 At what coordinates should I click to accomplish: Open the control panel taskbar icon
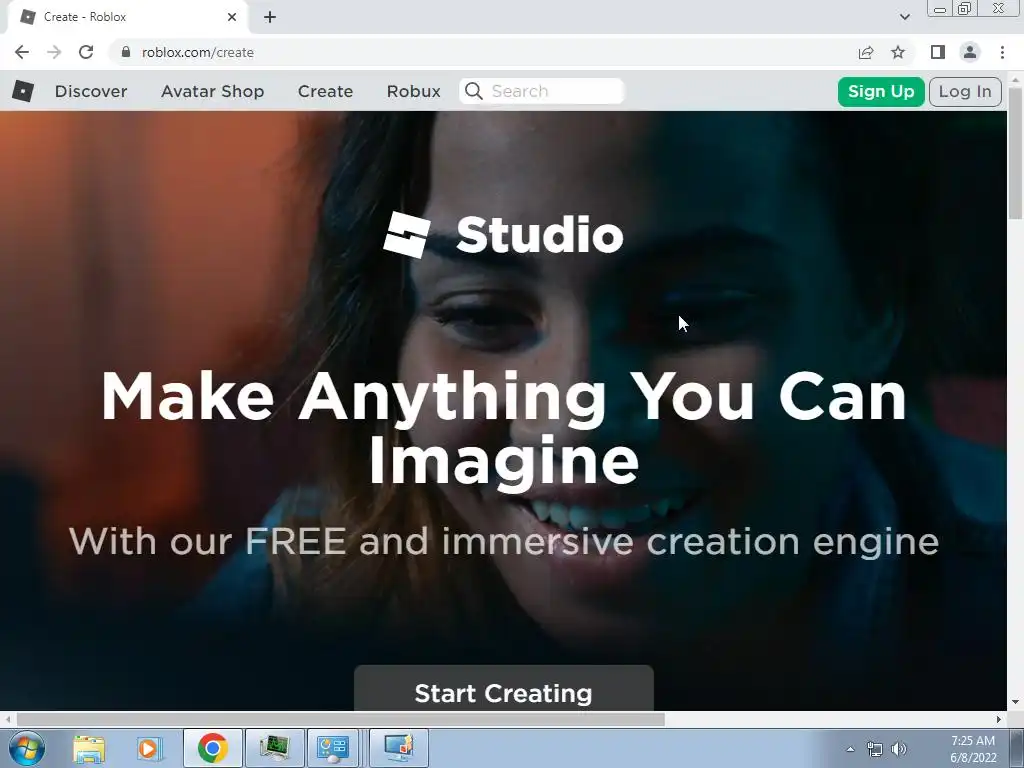(333, 748)
